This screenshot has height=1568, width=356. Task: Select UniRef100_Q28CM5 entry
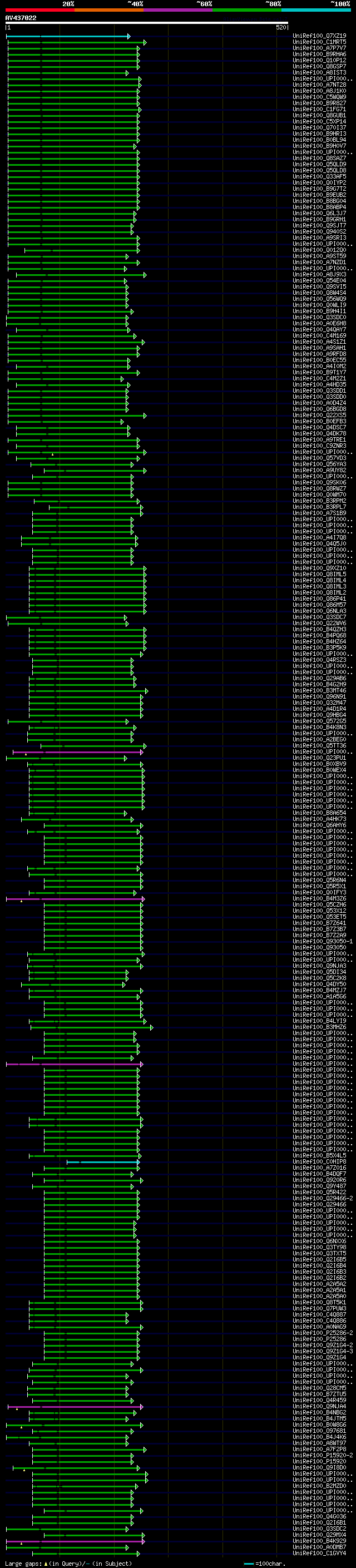coord(319,1389)
